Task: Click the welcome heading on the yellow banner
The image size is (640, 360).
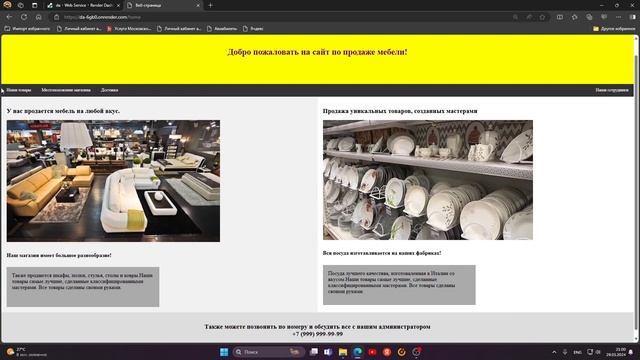Action: pos(317,52)
